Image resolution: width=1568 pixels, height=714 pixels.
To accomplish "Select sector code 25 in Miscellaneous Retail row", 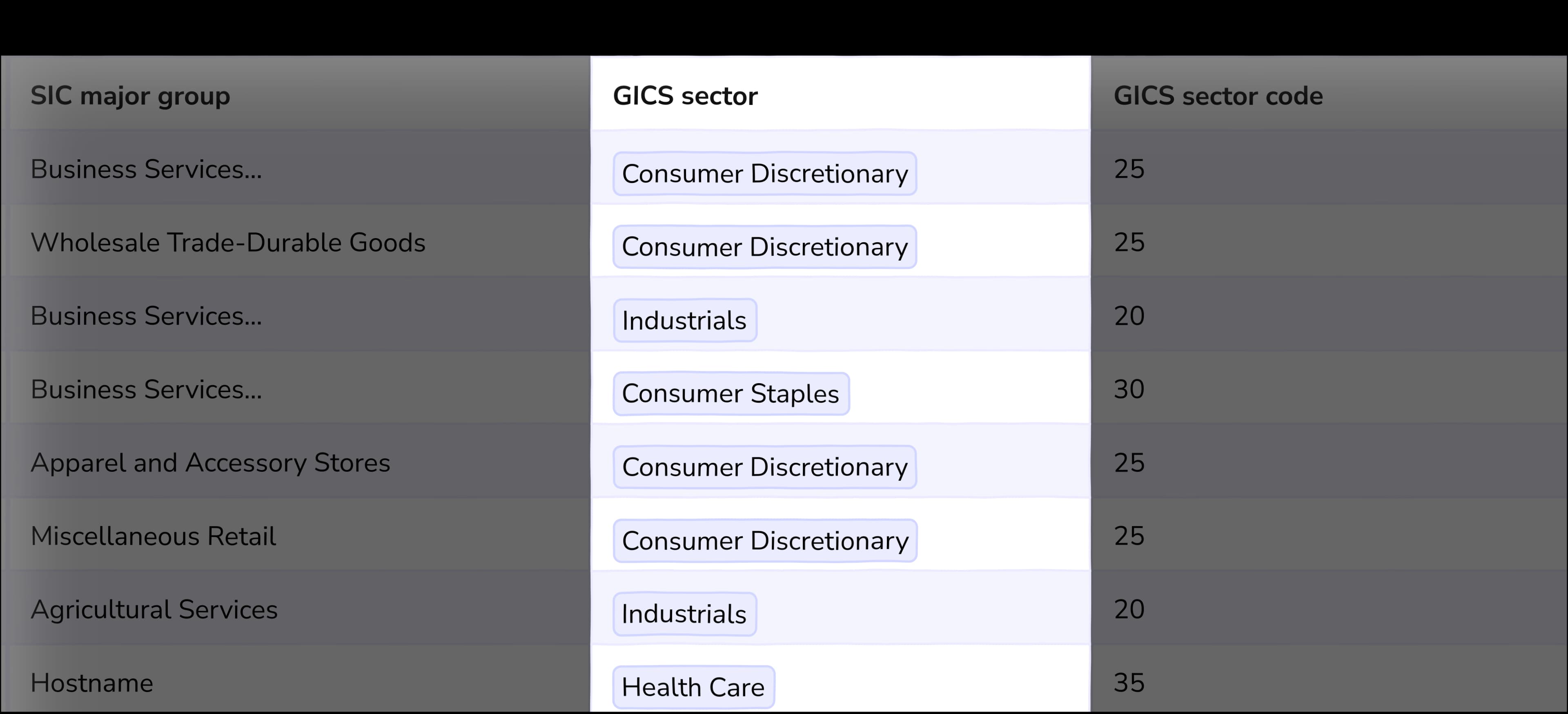I will click(x=1129, y=536).
